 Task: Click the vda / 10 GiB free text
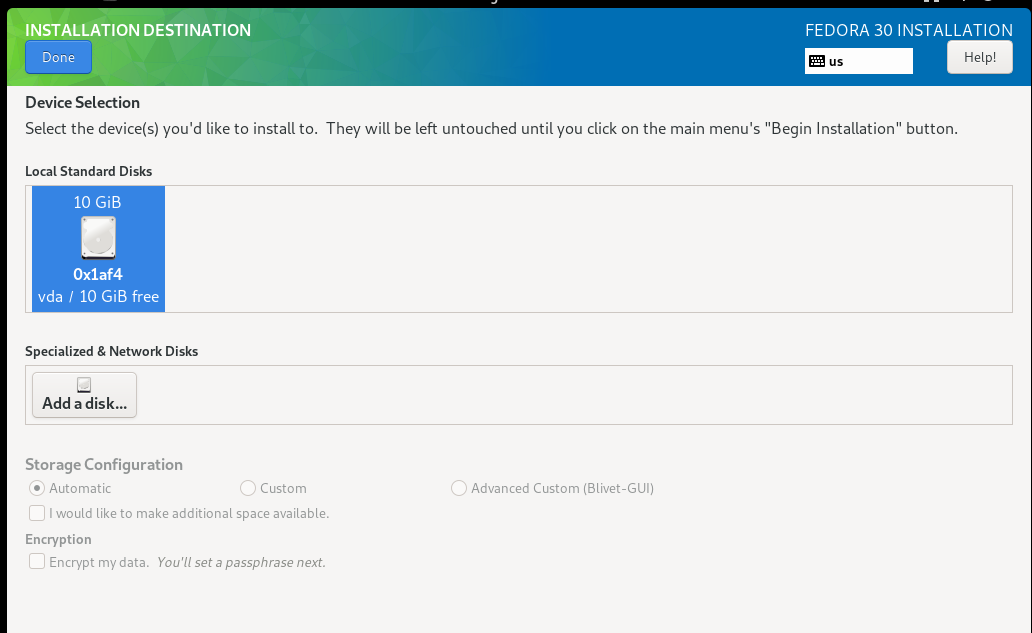pyautogui.click(x=98, y=296)
